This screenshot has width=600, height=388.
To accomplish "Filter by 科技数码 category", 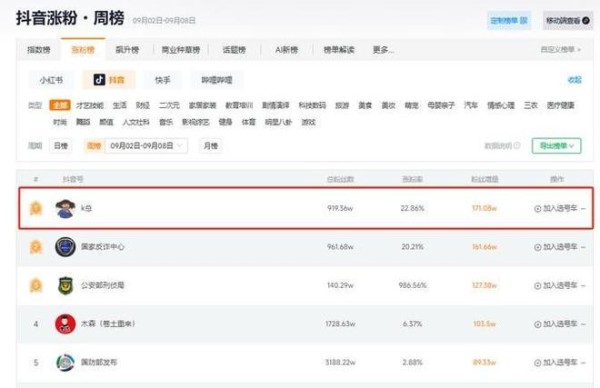I will point(312,105).
